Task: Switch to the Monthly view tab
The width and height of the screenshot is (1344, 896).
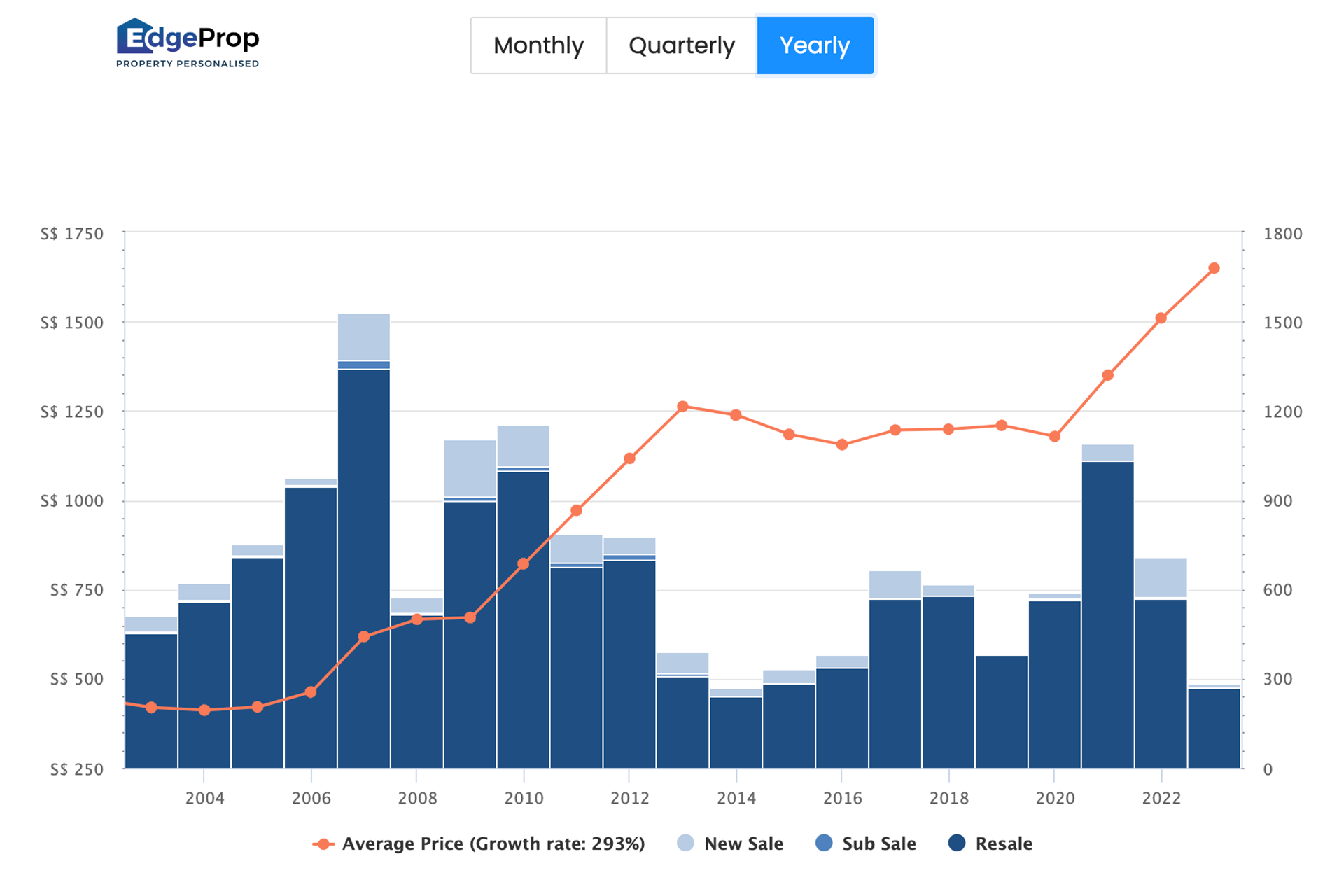Action: 538,45
